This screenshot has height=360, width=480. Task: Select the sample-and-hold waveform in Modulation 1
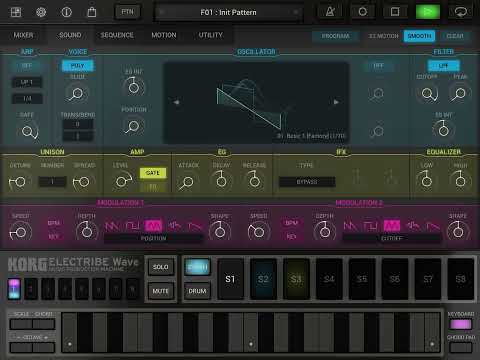pos(174,226)
